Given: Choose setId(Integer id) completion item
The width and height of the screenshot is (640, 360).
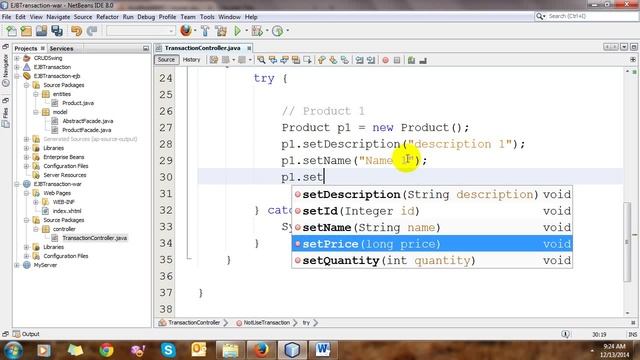Looking at the screenshot, I should 432,211.
